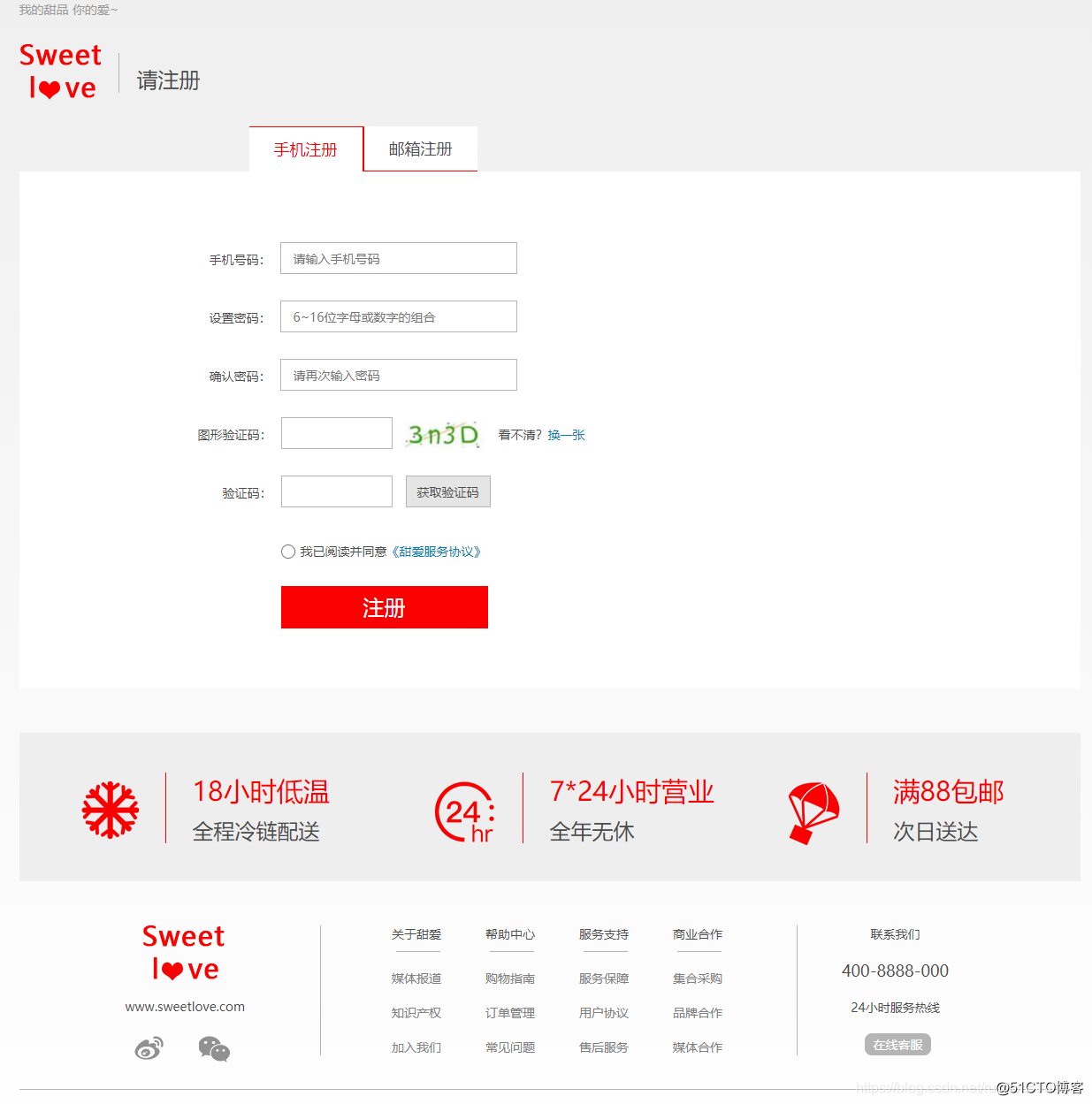The image size is (1092, 1104).
Task: Click the snowflake cold-chain delivery icon
Action: pos(110,807)
